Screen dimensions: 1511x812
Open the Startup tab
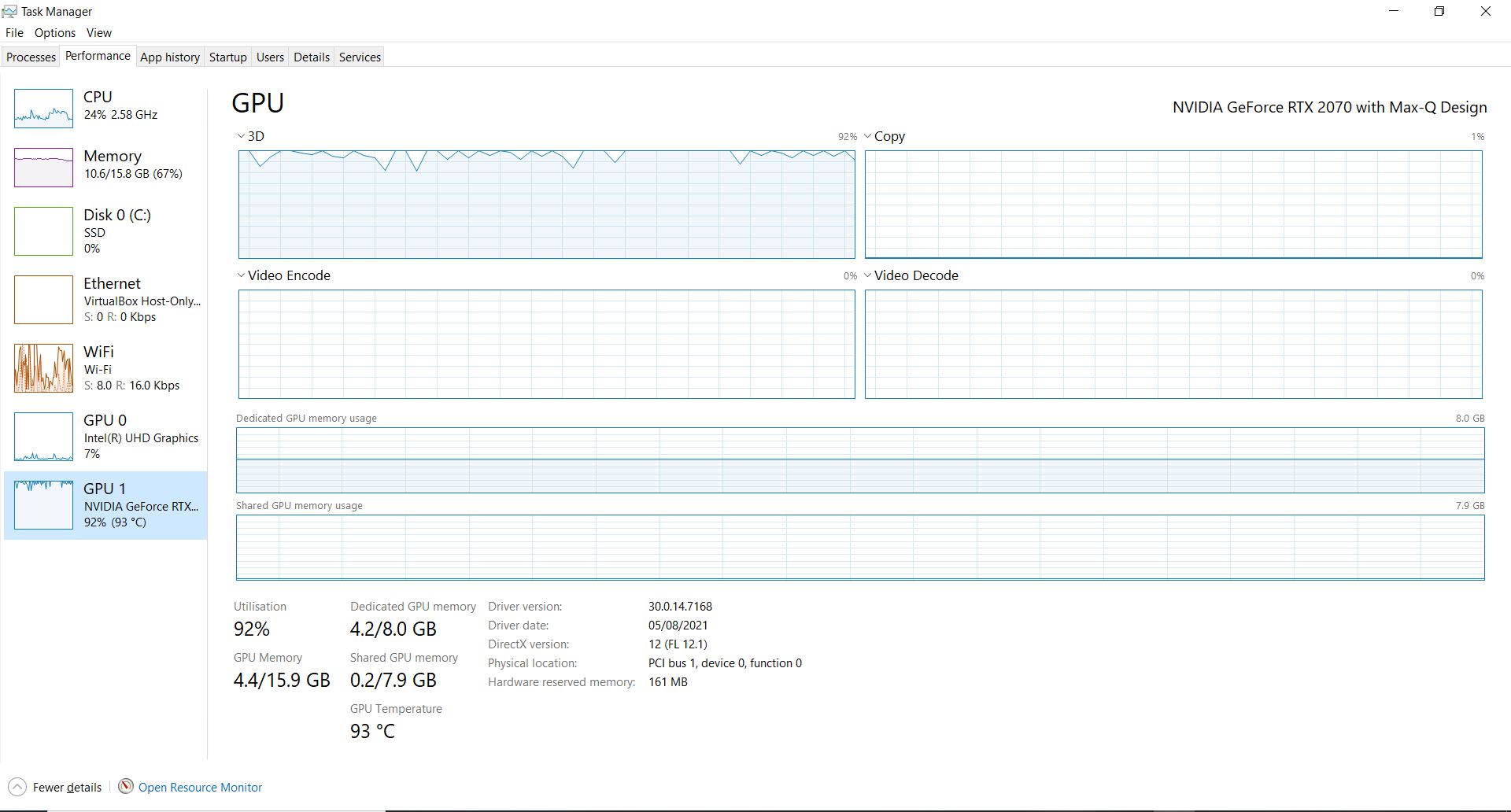tap(227, 57)
